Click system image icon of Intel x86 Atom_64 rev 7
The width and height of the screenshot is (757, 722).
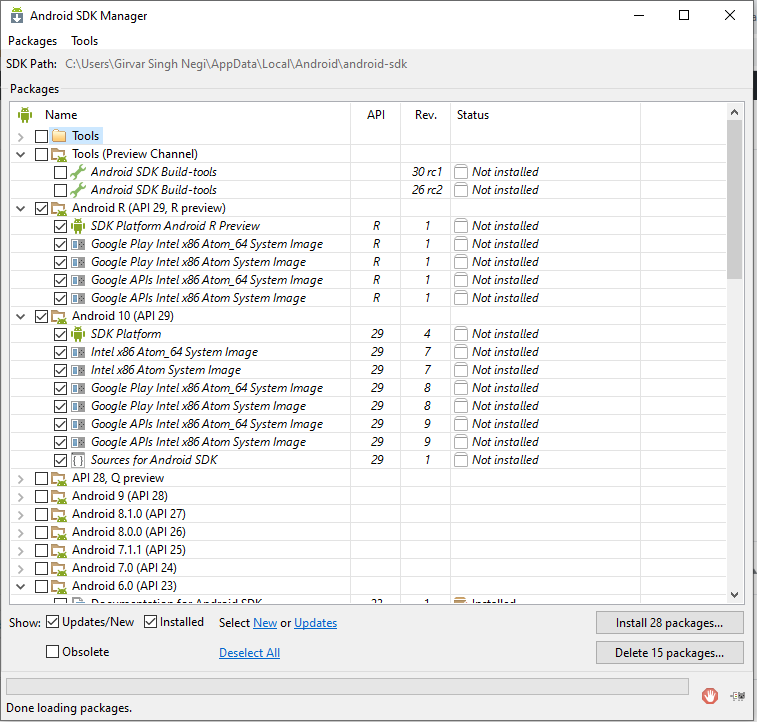[78, 352]
